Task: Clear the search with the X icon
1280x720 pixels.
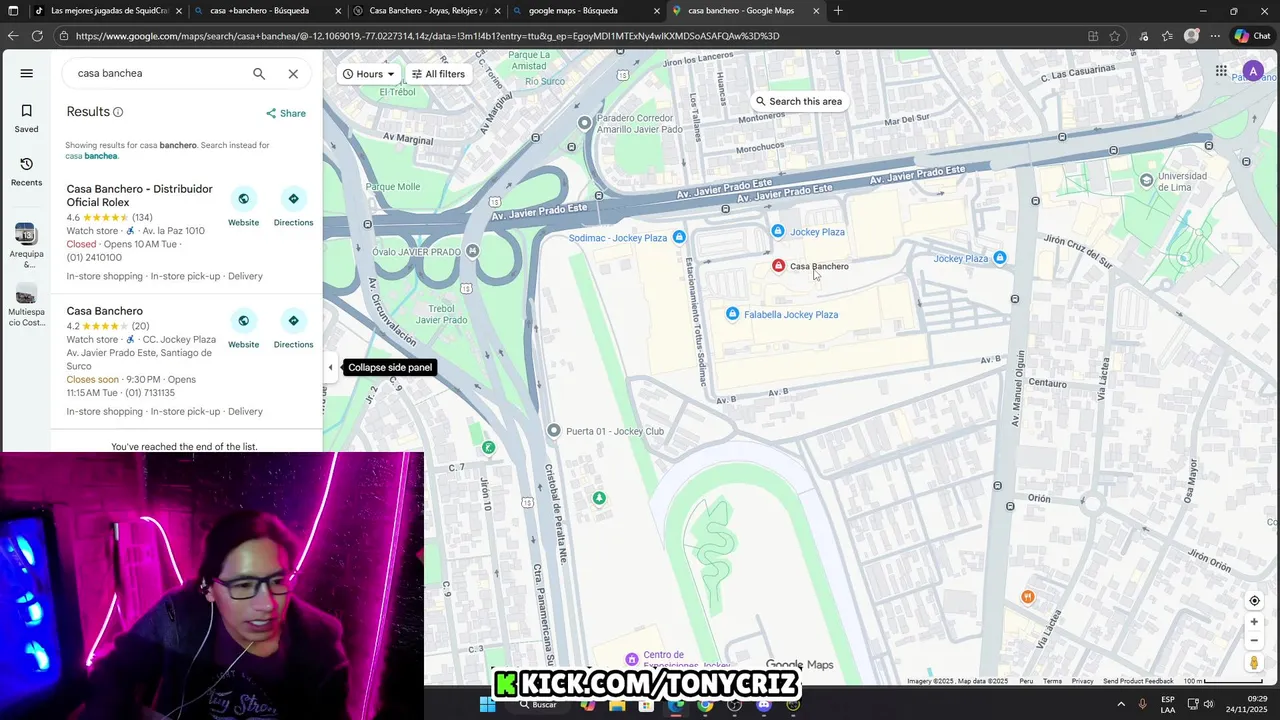Action: [293, 73]
